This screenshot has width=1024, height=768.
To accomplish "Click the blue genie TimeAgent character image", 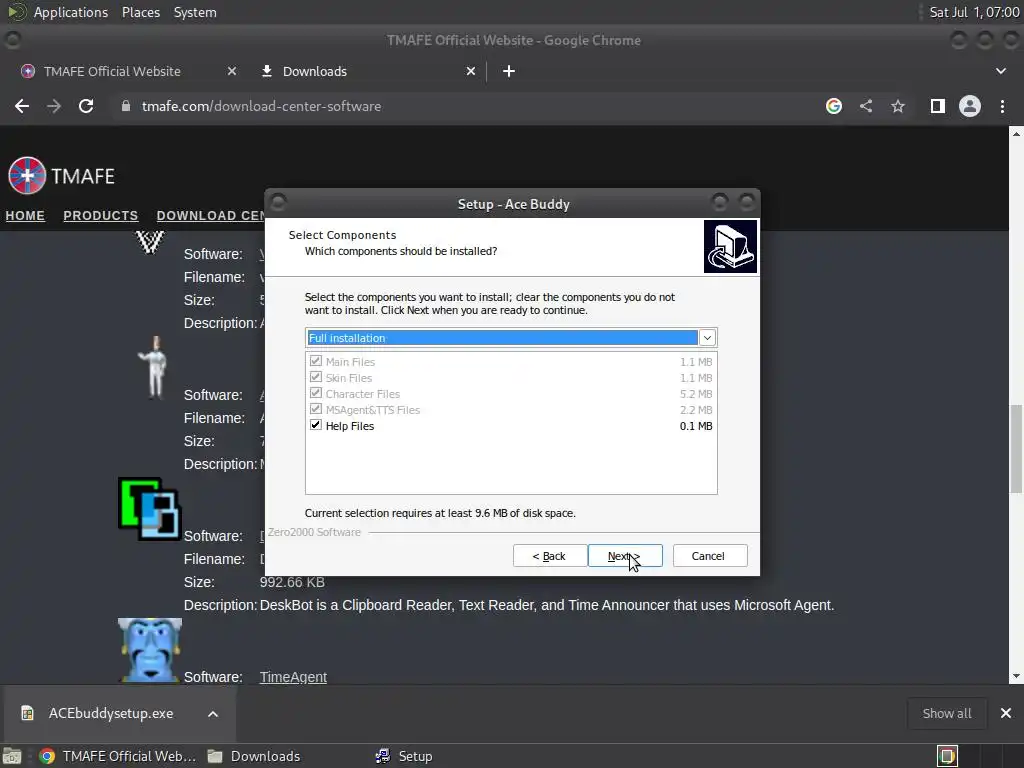I will click(x=150, y=650).
